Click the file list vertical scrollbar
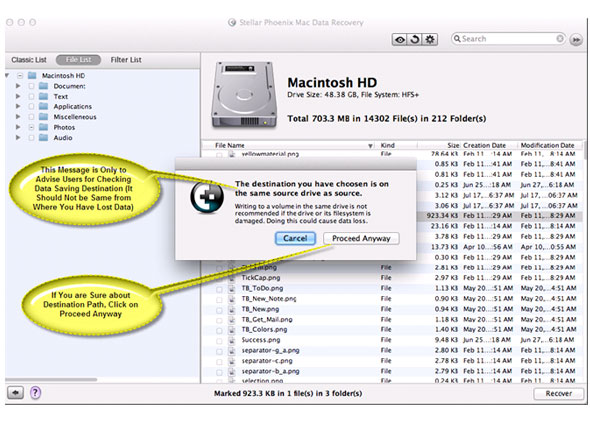The image size is (590, 421). click(585, 150)
